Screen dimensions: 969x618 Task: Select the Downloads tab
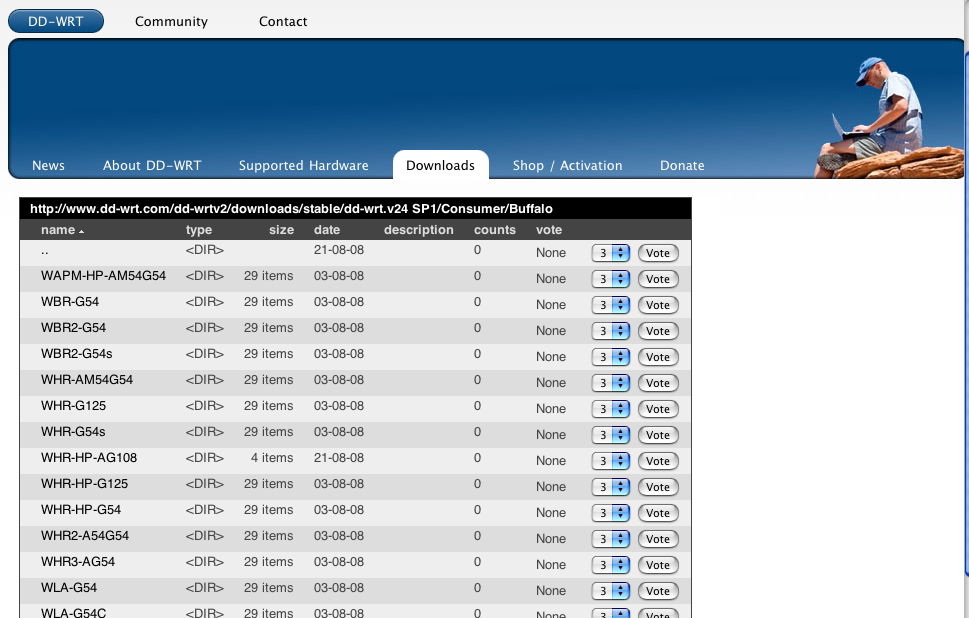coord(441,165)
